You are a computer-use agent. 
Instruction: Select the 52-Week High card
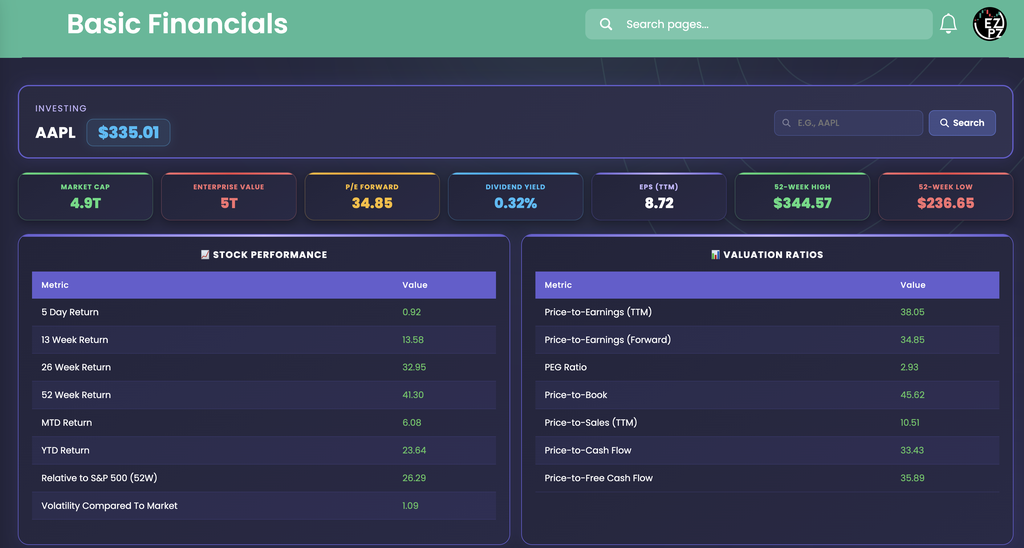pos(802,197)
